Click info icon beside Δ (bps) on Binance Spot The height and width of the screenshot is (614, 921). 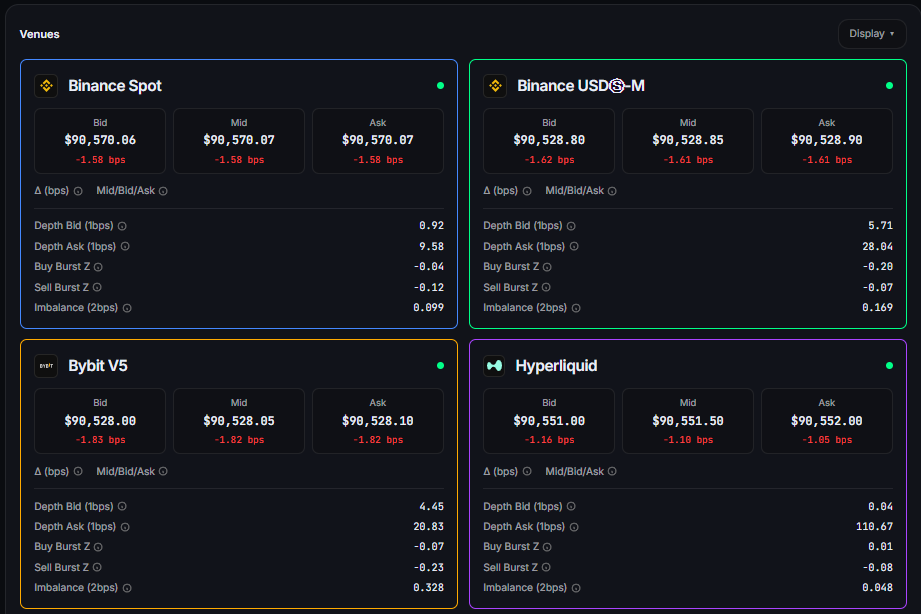pos(77,190)
